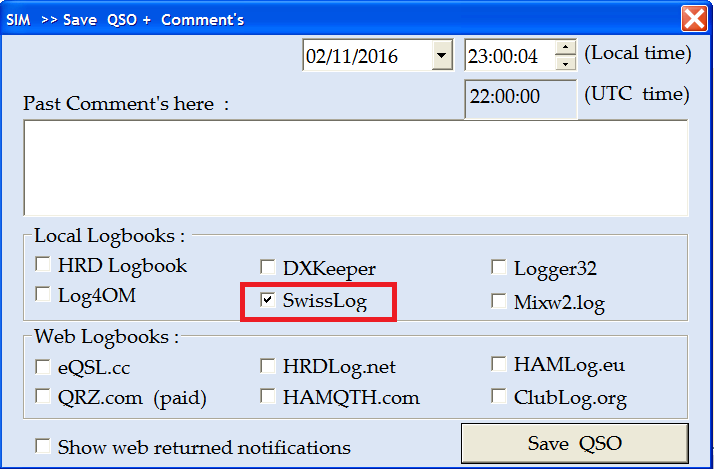This screenshot has width=714, height=469.
Task: Click the UTC time field
Action: tap(520, 97)
